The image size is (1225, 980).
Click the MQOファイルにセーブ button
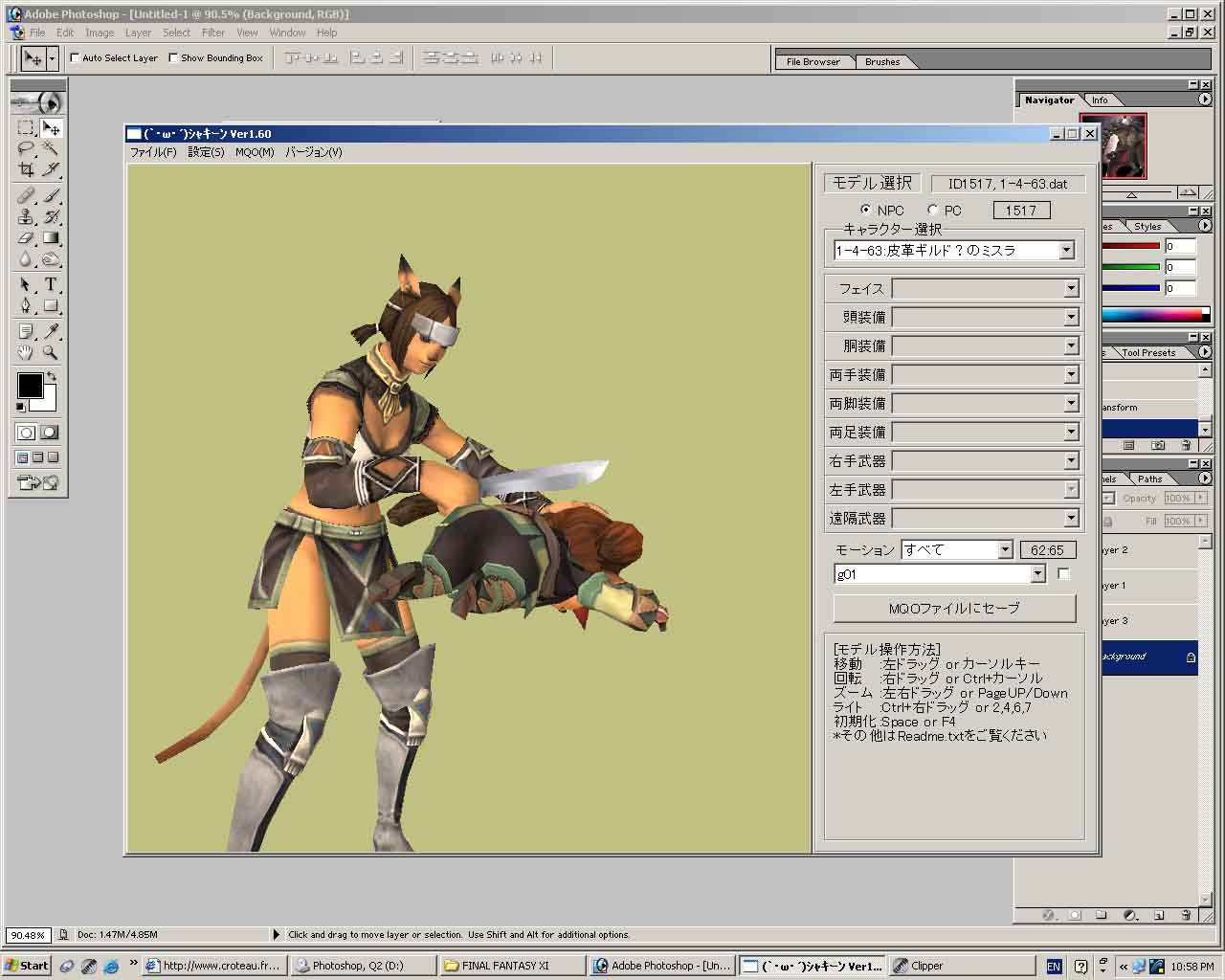pyautogui.click(x=954, y=609)
